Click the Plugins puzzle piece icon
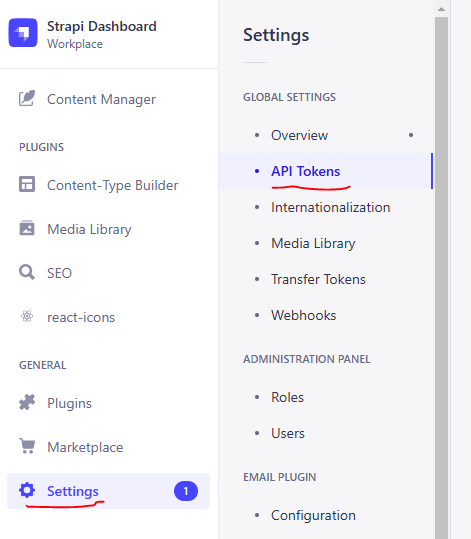This screenshot has height=539, width=471. pos(27,402)
